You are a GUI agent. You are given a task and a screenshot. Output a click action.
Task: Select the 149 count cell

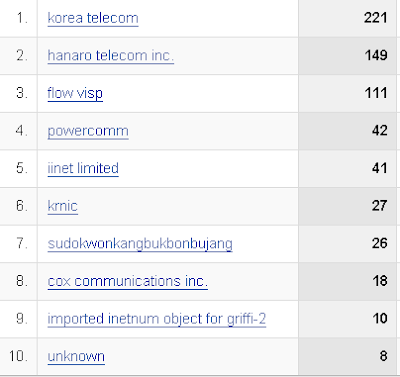[x=348, y=56]
